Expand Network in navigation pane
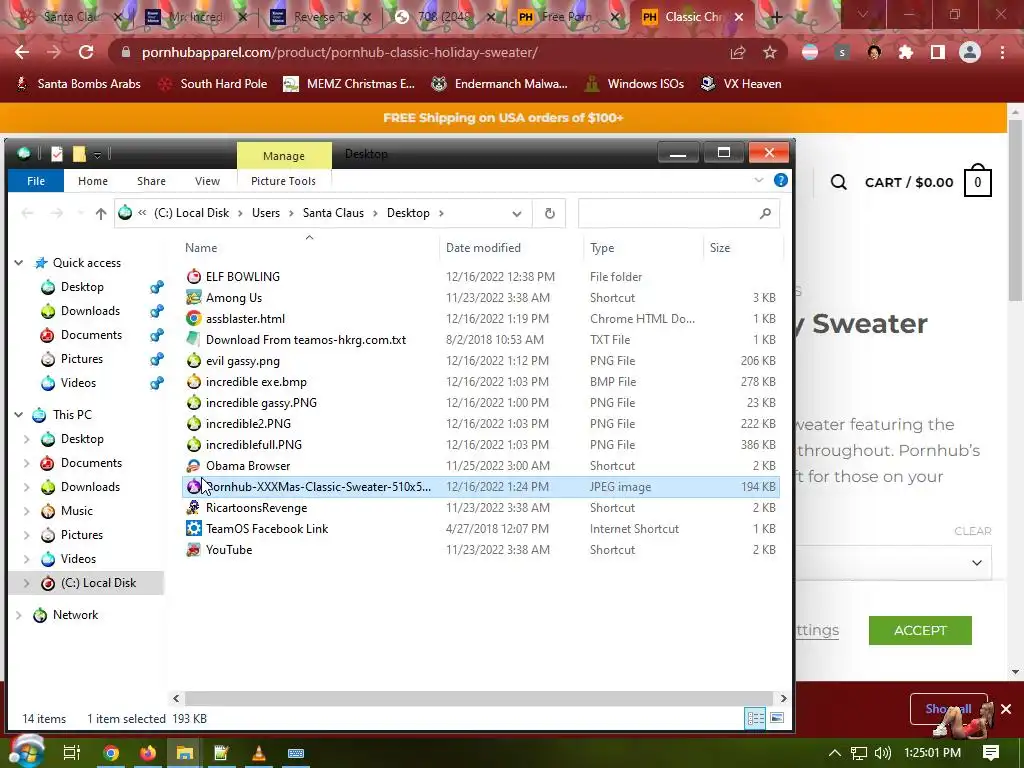 point(19,615)
